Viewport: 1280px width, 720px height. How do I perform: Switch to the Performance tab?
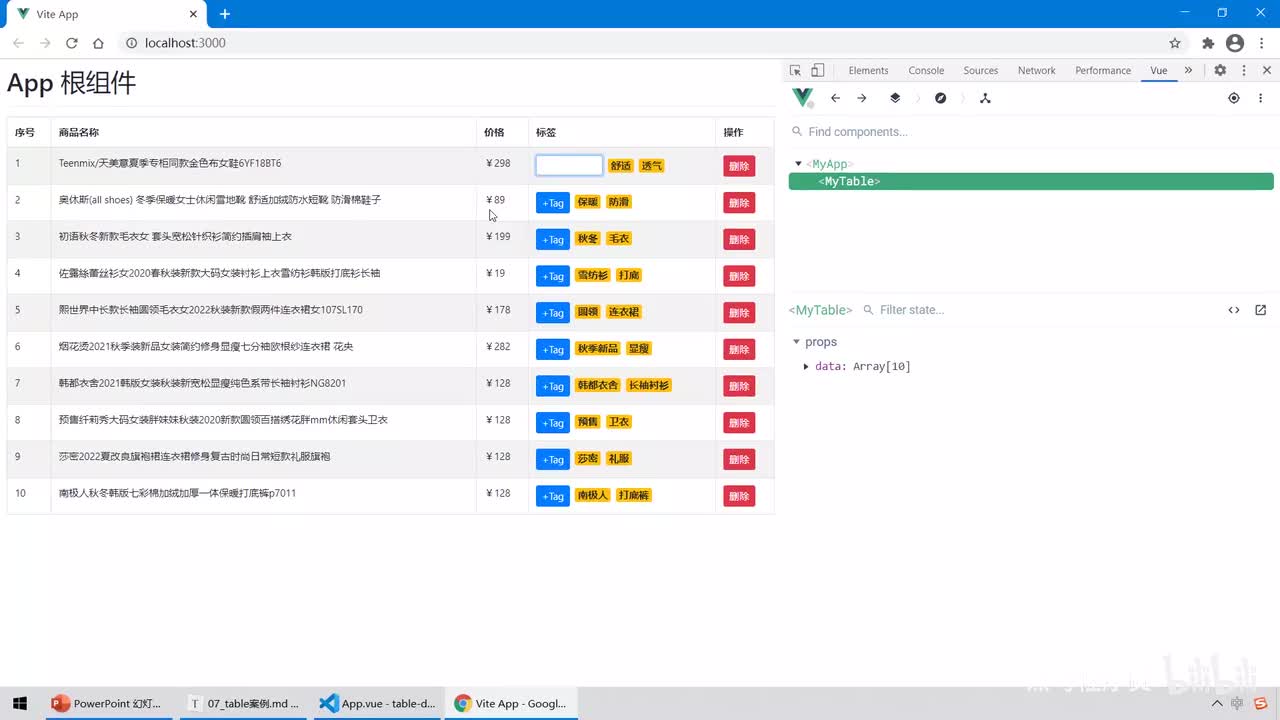[1103, 70]
